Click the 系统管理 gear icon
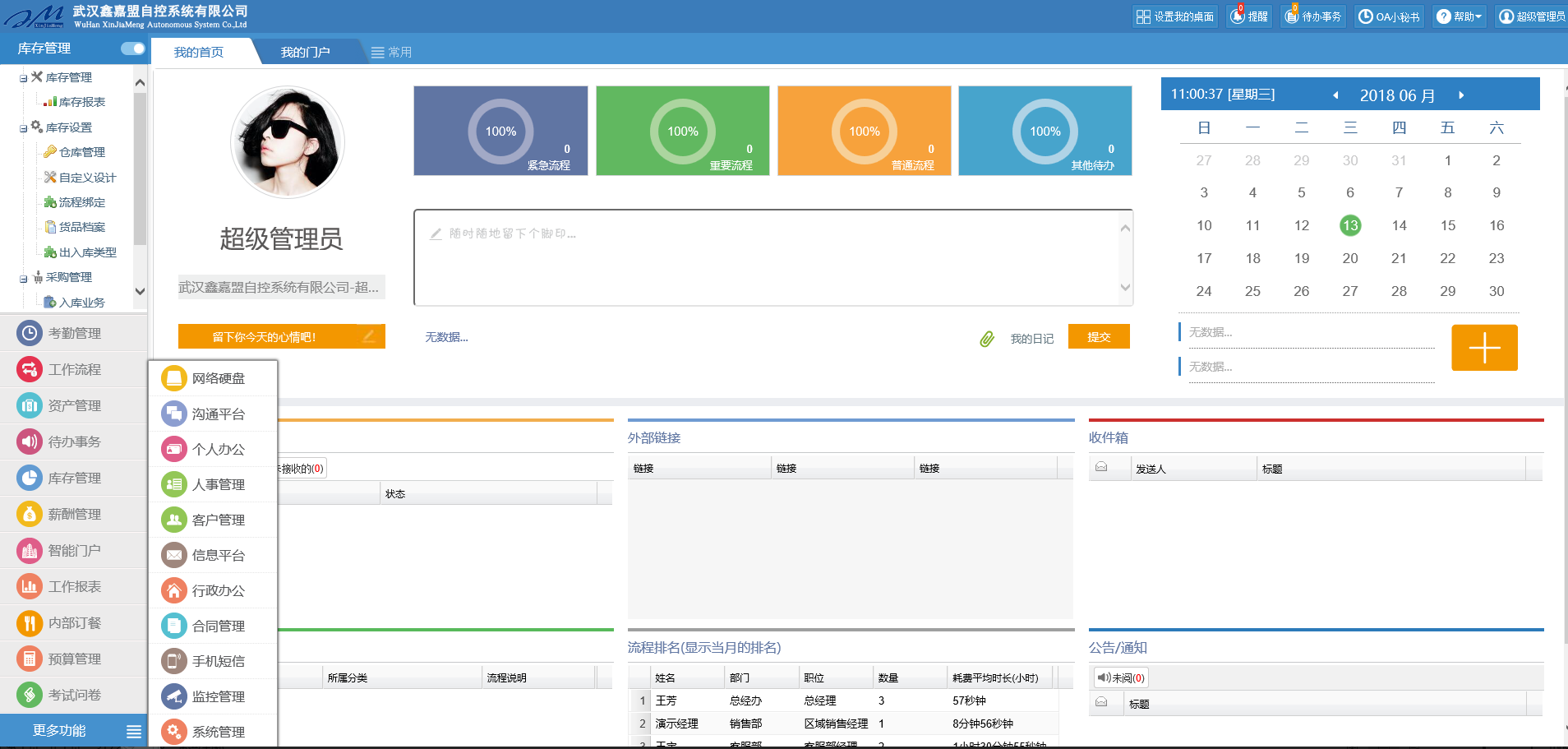 (173, 732)
